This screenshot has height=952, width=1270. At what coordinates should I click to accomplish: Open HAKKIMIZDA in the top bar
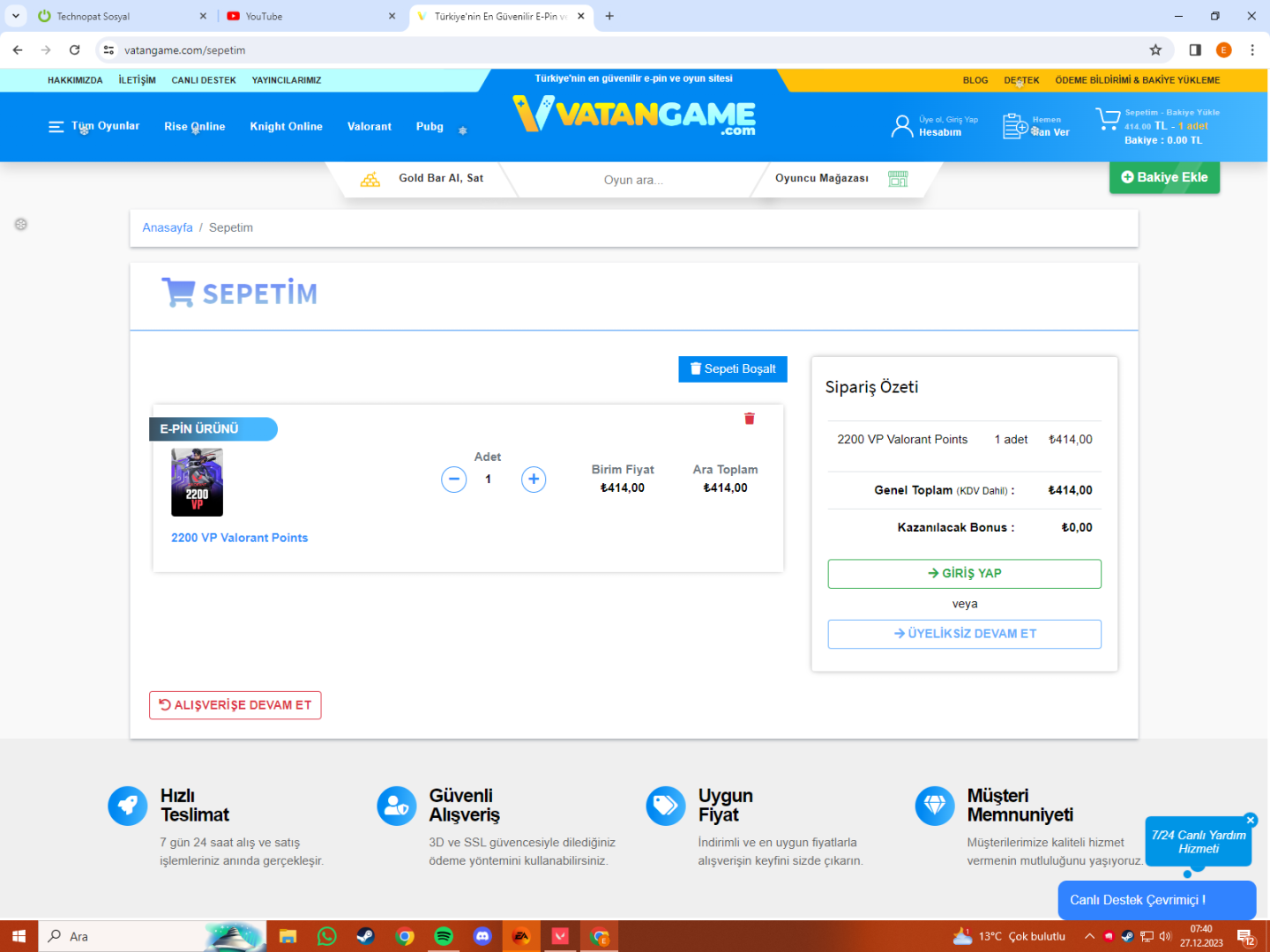pos(75,80)
